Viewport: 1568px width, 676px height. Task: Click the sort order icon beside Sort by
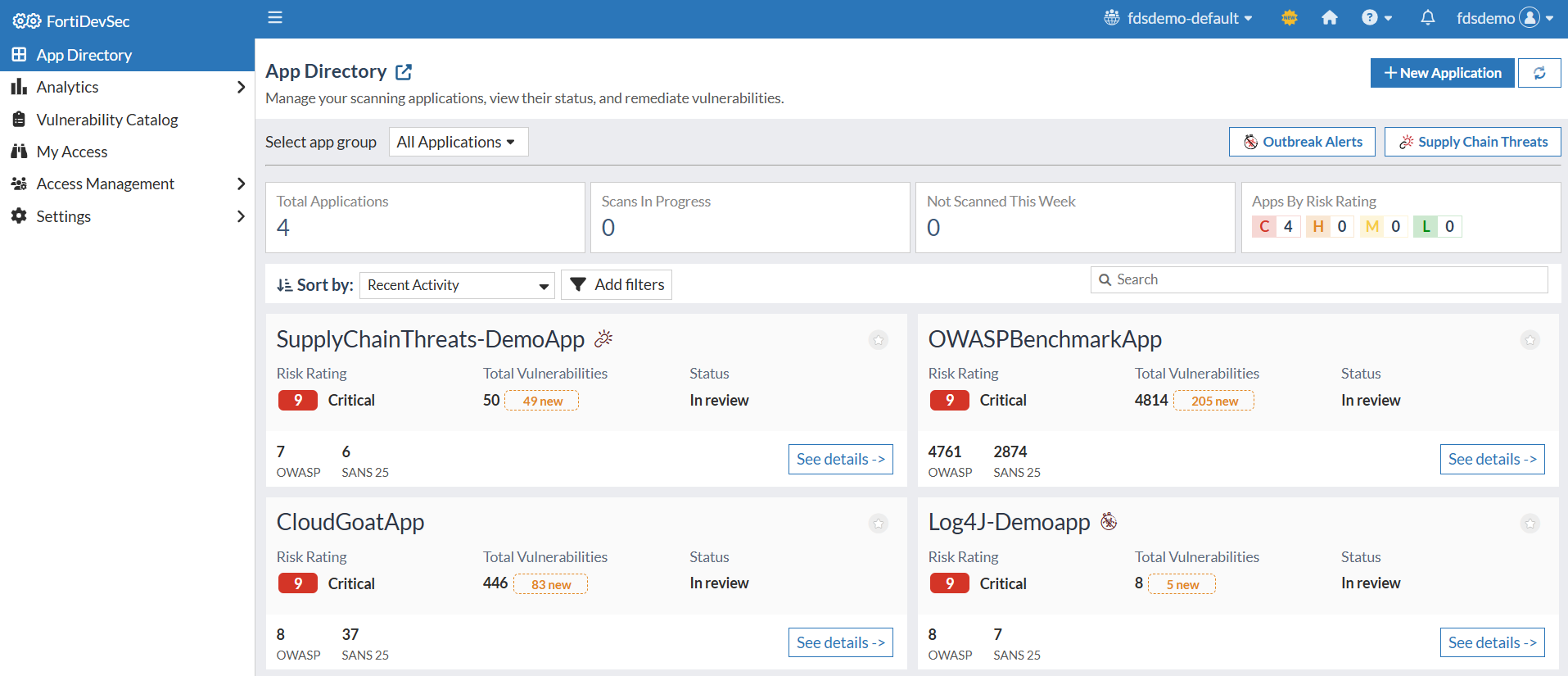point(284,285)
